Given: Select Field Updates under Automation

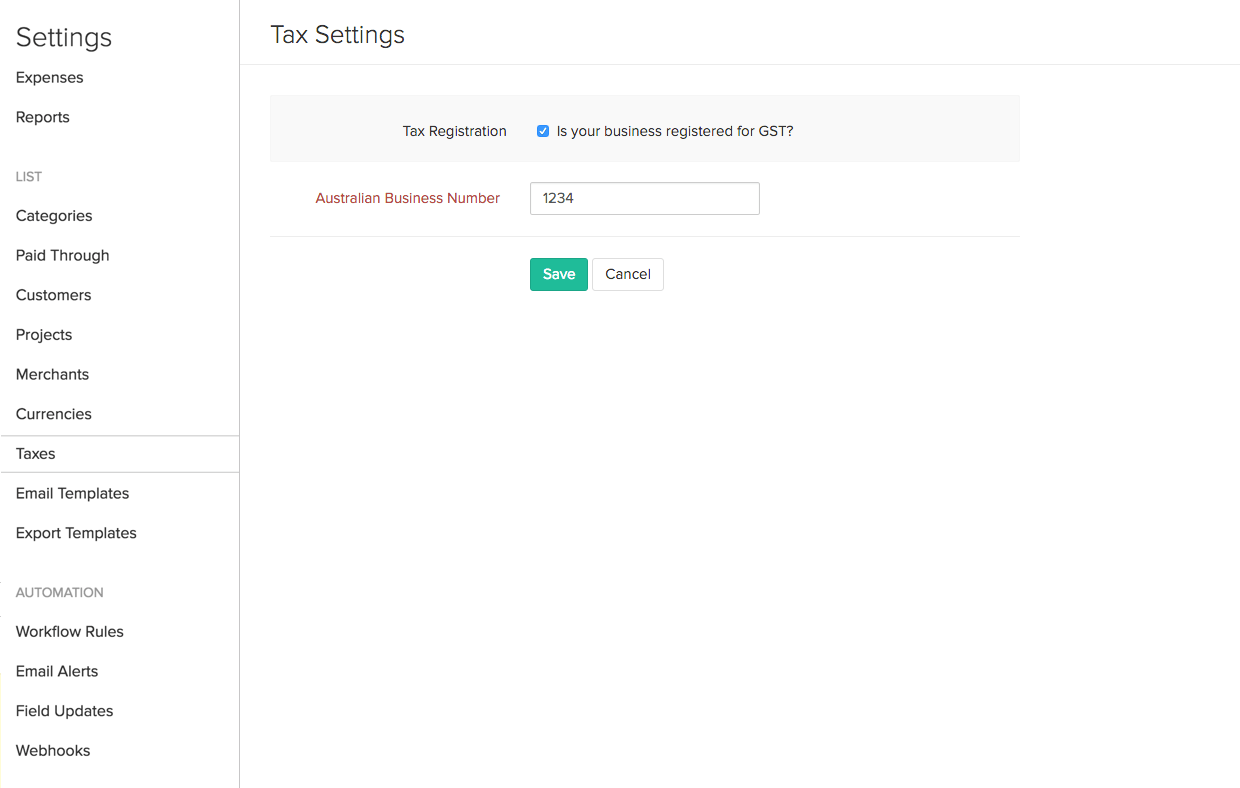Looking at the screenshot, I should click(x=64, y=710).
